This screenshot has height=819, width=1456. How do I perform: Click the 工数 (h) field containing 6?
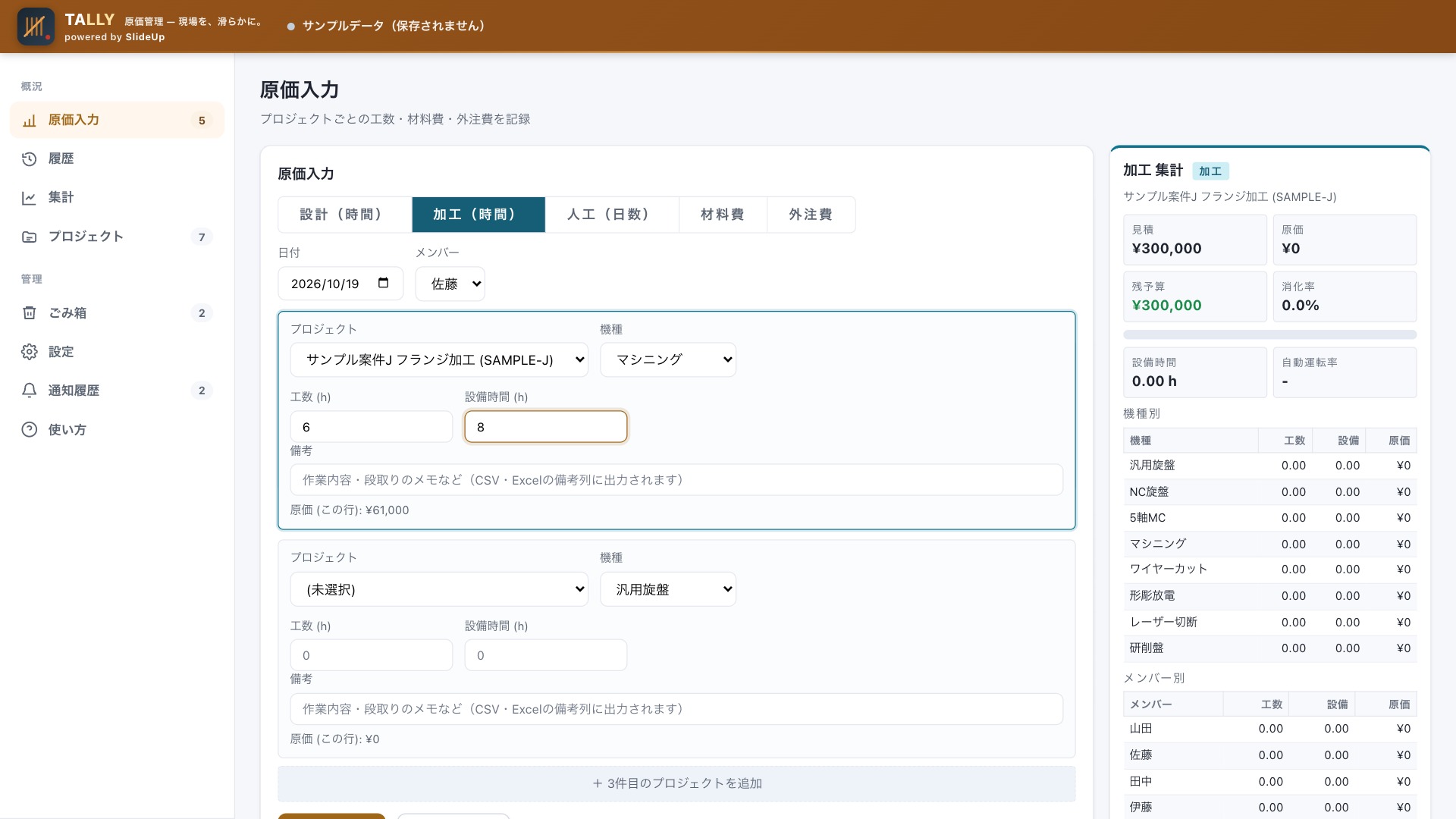[372, 427]
